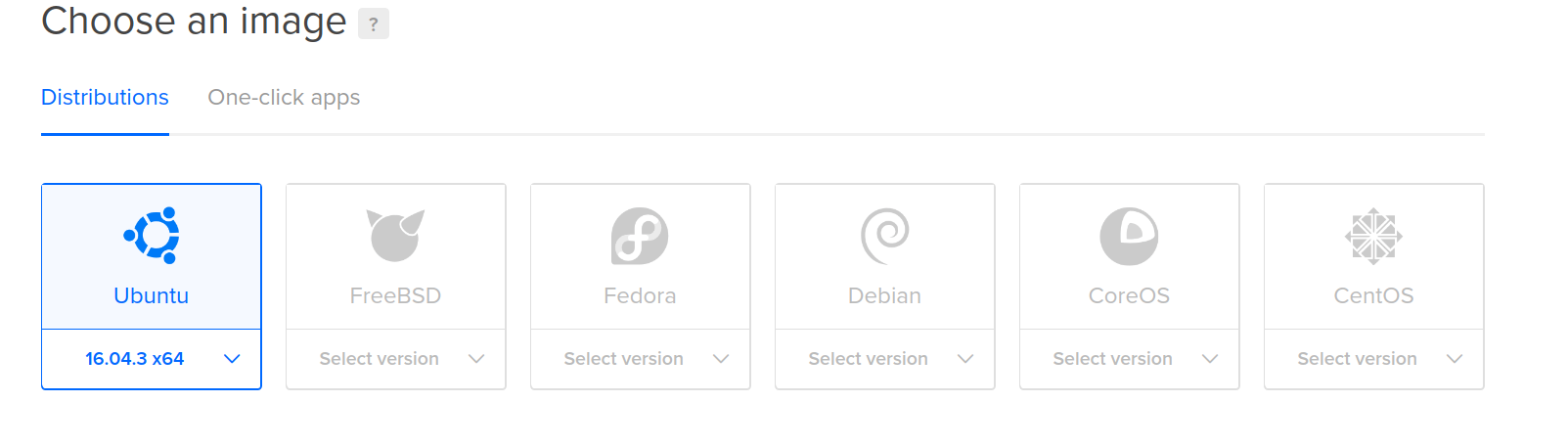Switch to the One-click apps tab
This screenshot has width=1568, height=447.
pyautogui.click(x=284, y=98)
